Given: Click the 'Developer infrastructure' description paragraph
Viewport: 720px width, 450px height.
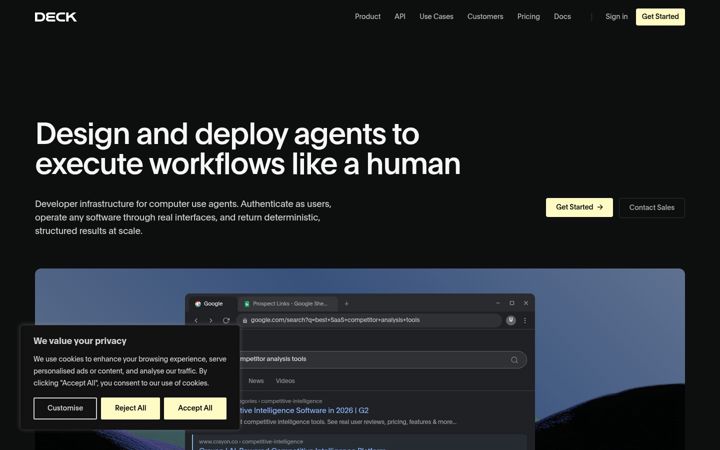Looking at the screenshot, I should (183, 217).
